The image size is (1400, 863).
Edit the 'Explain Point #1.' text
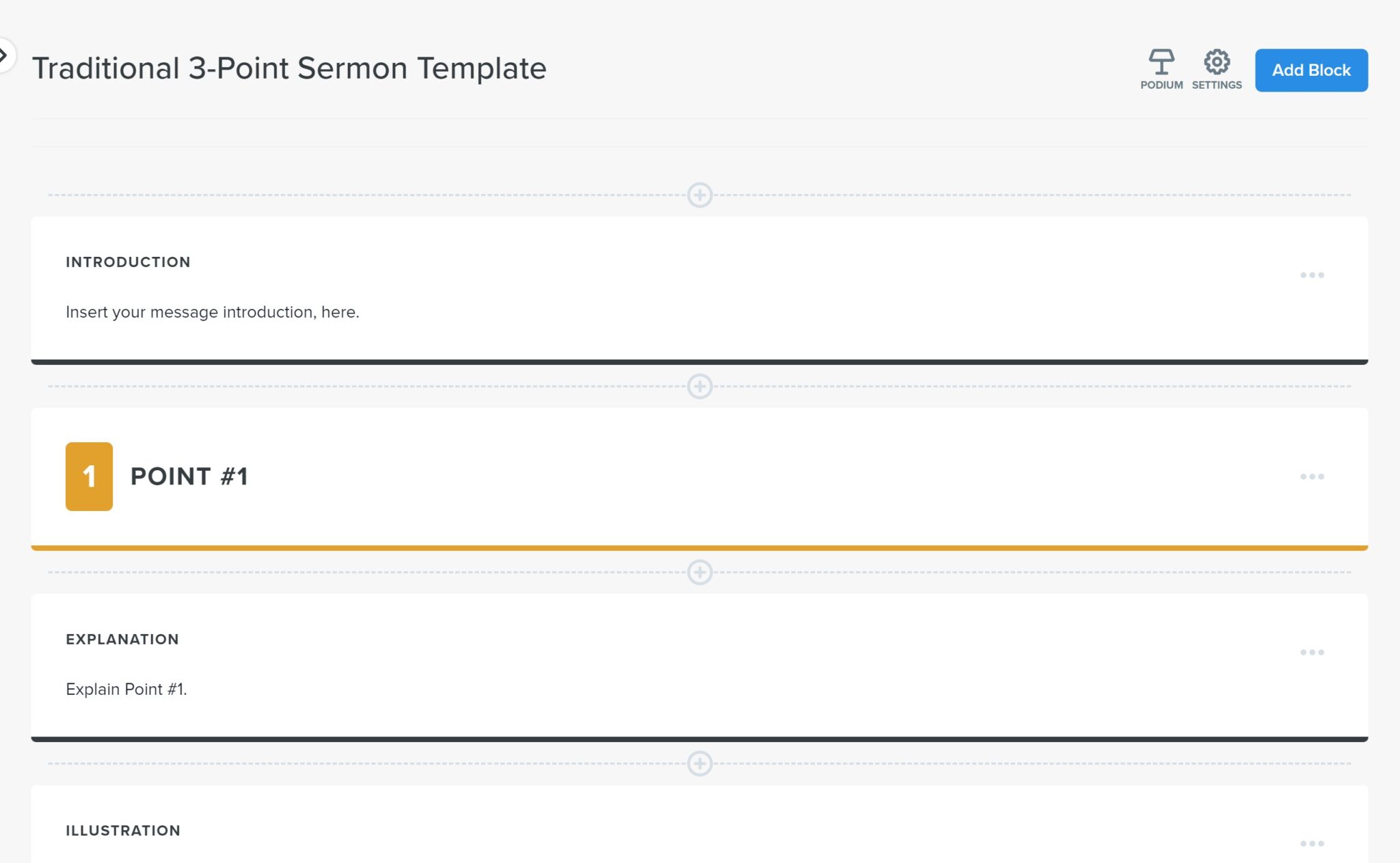129,689
